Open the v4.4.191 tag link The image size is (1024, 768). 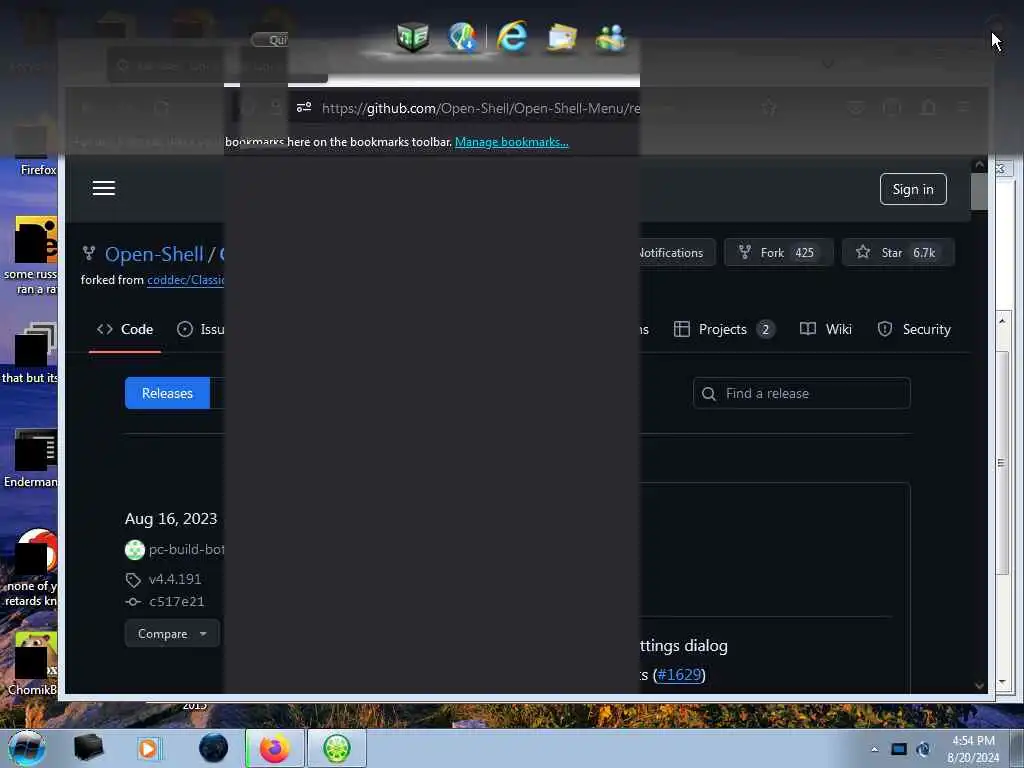click(x=175, y=579)
